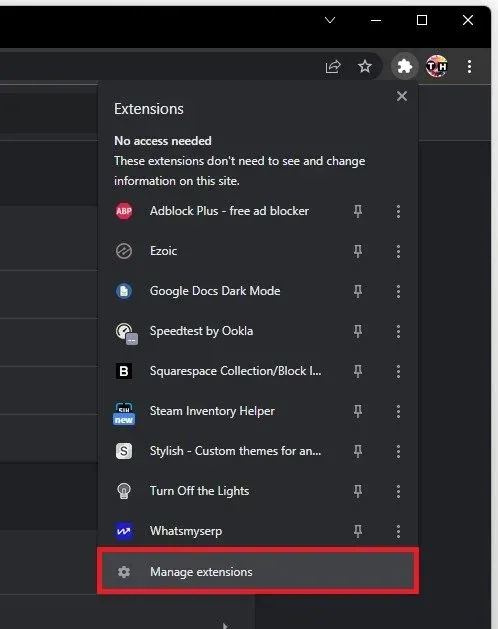
Task: Open more actions for Squarespace Collection/Block
Action: point(398,371)
